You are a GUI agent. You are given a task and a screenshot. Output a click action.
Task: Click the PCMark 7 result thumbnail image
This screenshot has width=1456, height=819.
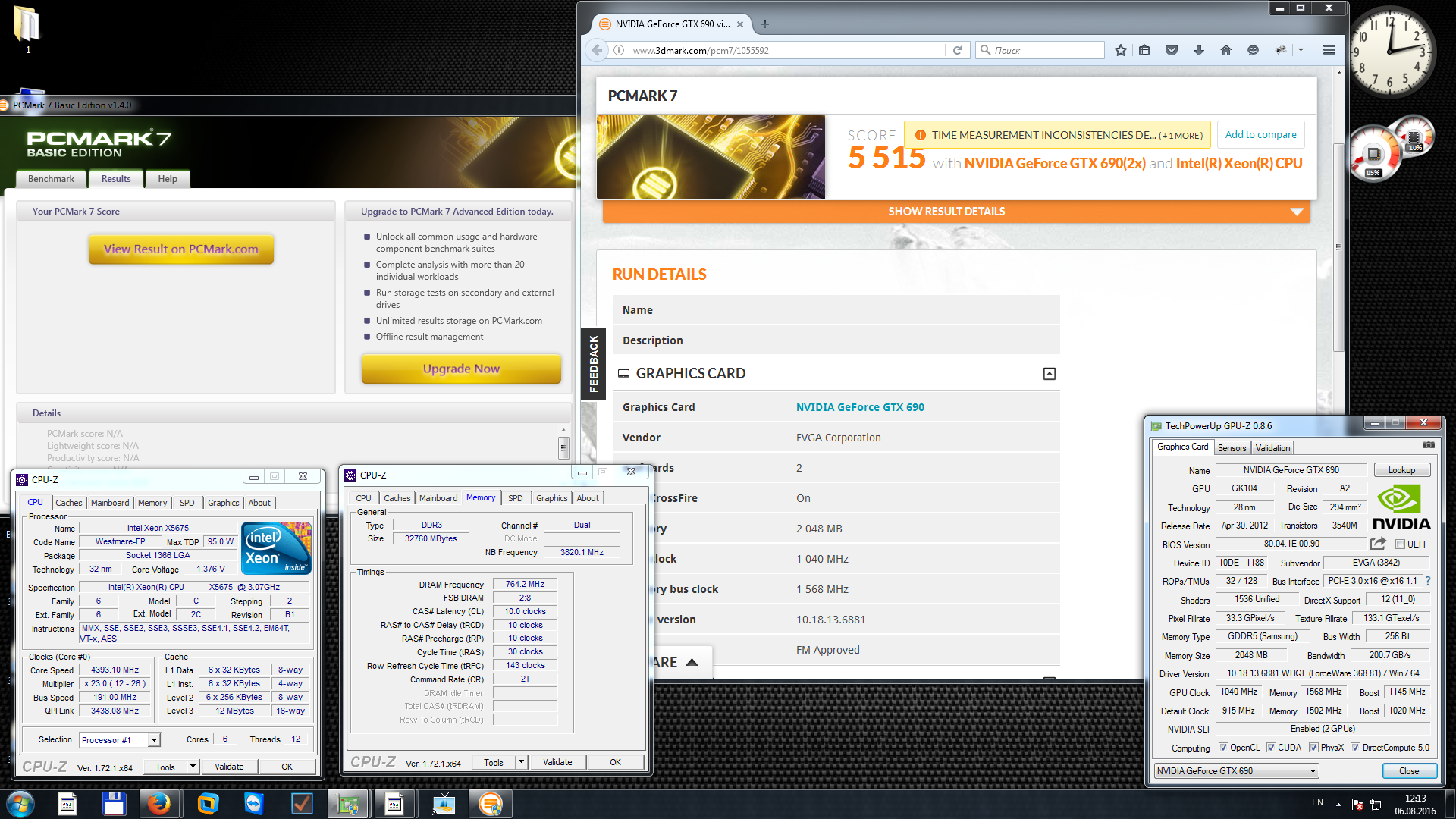[x=711, y=157]
